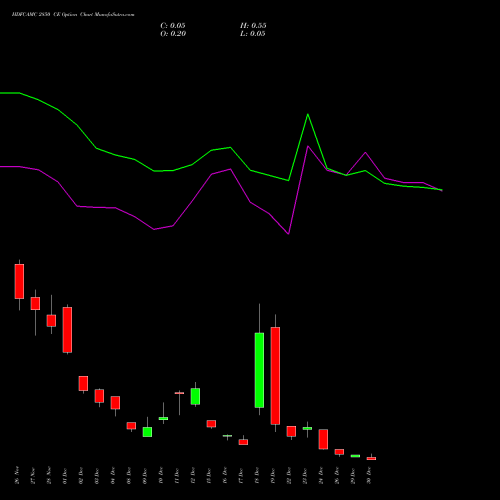Select the tall green candlestick for 18 Dec
This screenshot has width=500, height=500.
pos(259,370)
